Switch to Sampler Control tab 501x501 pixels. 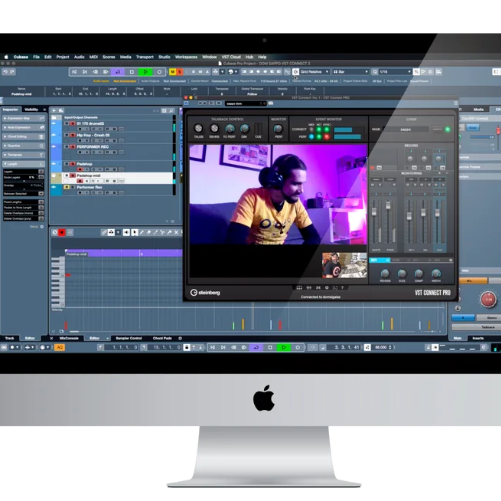[129, 338]
